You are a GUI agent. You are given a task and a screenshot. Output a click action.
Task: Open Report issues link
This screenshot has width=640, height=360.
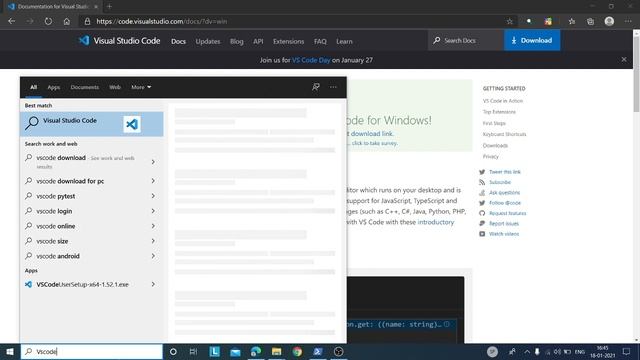(x=504, y=223)
